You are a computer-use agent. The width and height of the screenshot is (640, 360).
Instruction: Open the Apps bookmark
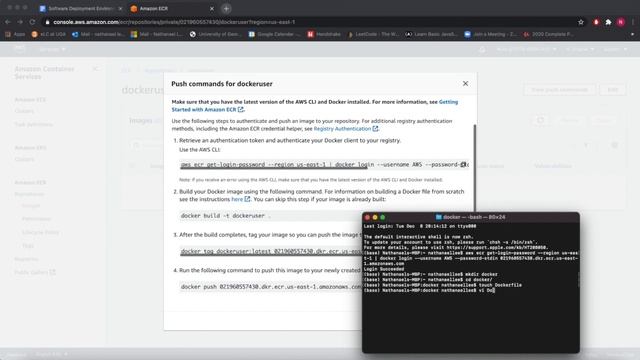pyautogui.click(x=15, y=34)
